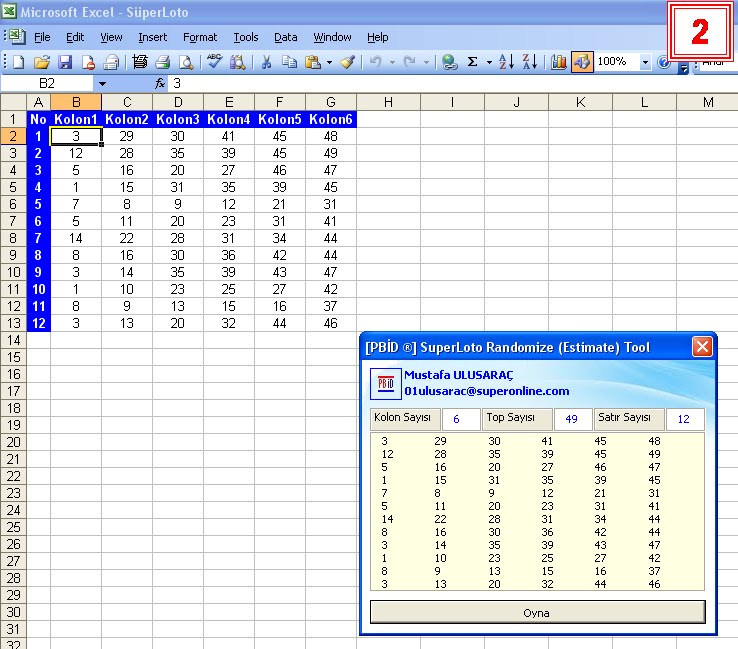Open the File menu
738x649 pixels.
click(x=42, y=37)
